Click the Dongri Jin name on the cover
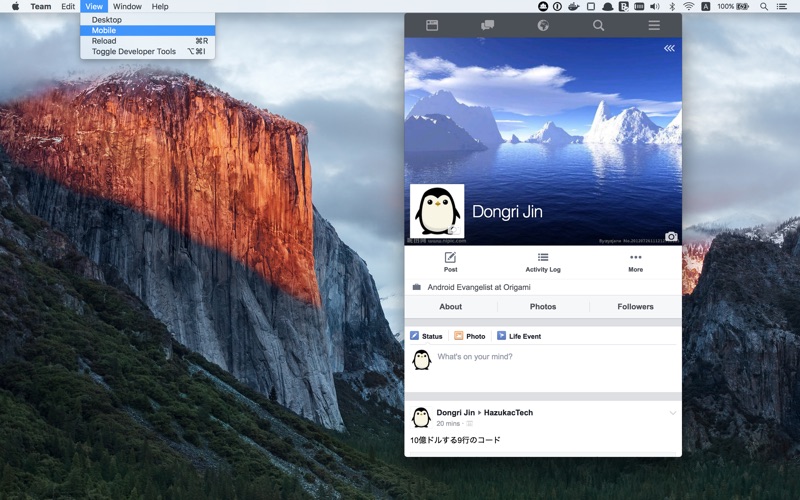 point(507,211)
